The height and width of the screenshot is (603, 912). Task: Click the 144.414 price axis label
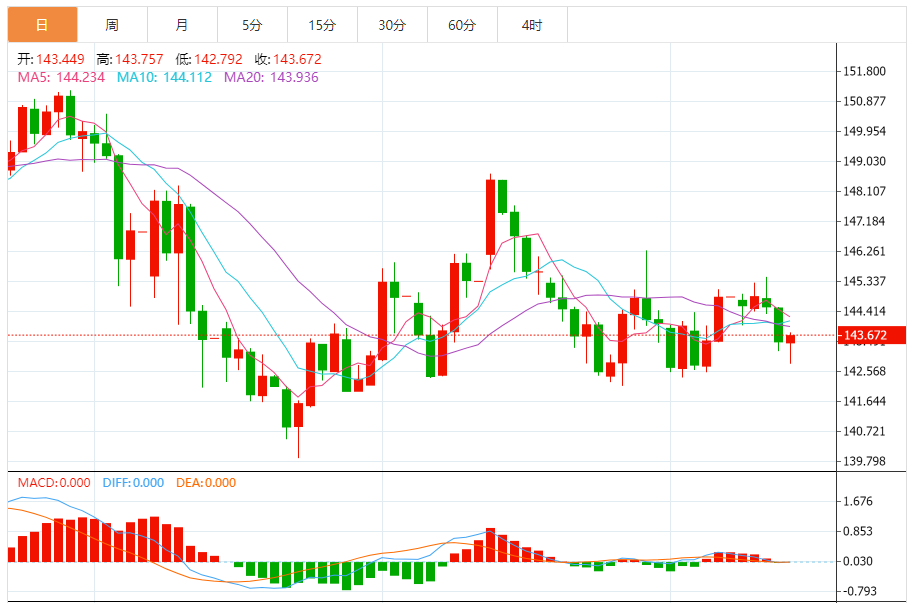click(x=864, y=311)
